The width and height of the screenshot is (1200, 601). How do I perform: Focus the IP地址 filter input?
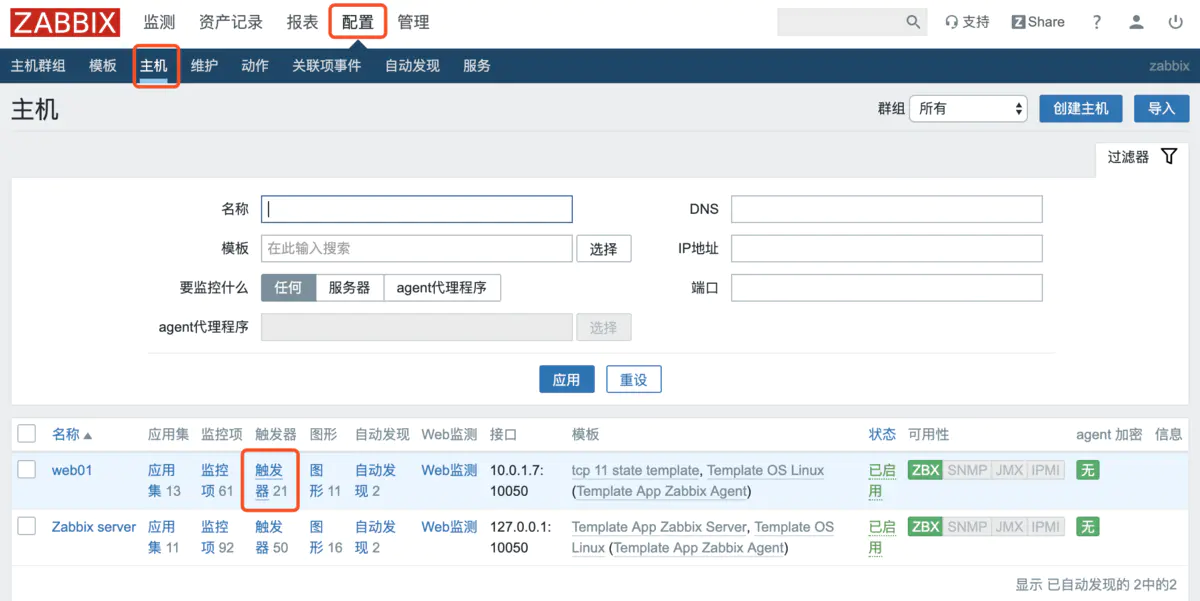click(x=887, y=249)
